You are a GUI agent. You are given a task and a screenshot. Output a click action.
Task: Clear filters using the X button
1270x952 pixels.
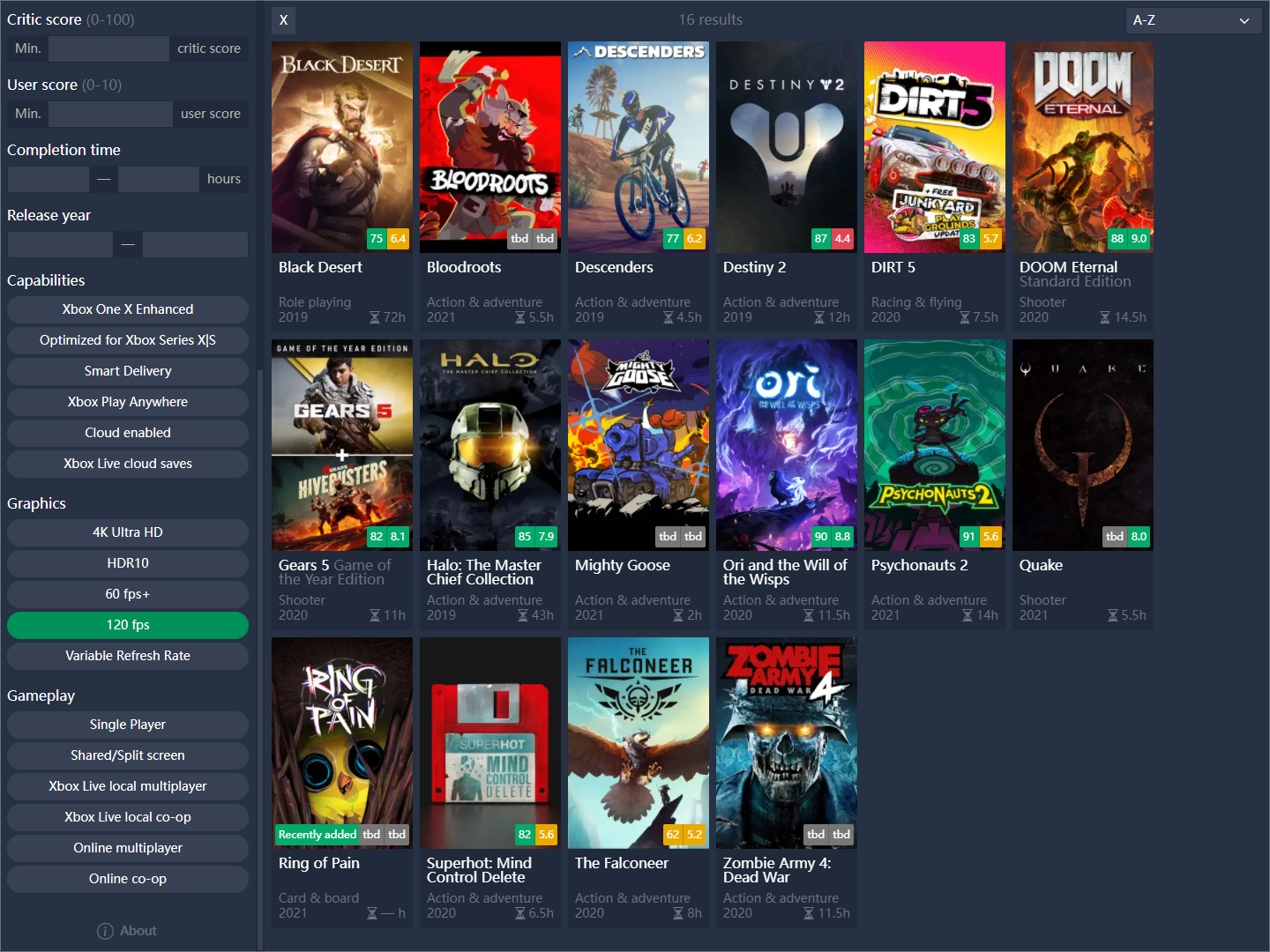[x=283, y=19]
